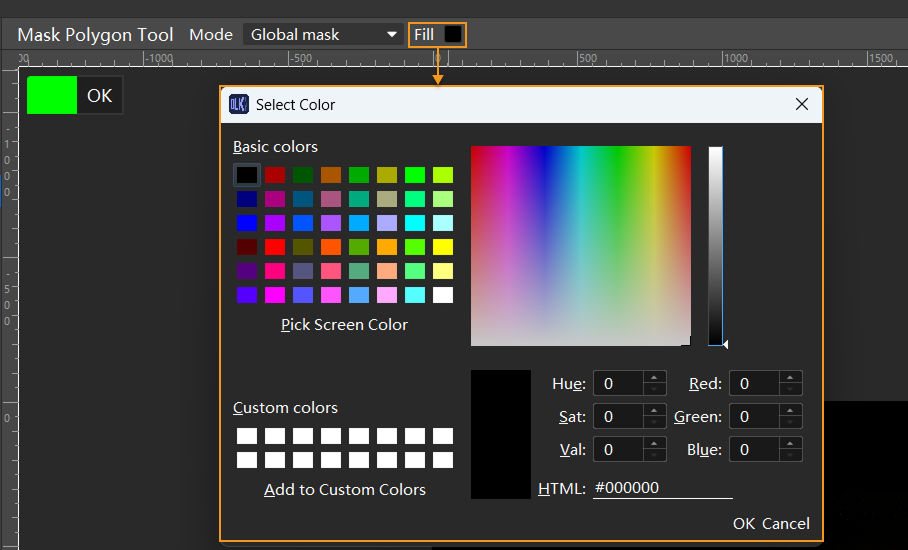Click the vertical brightness value slider
Screen dimensions: 908x550
(x=715, y=245)
